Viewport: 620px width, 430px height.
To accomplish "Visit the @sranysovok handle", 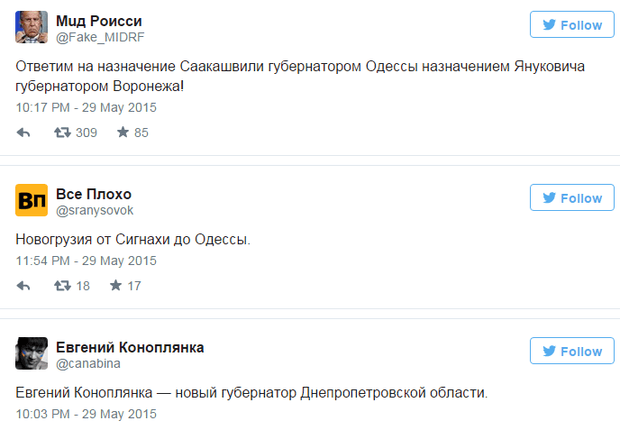I will (x=95, y=211).
